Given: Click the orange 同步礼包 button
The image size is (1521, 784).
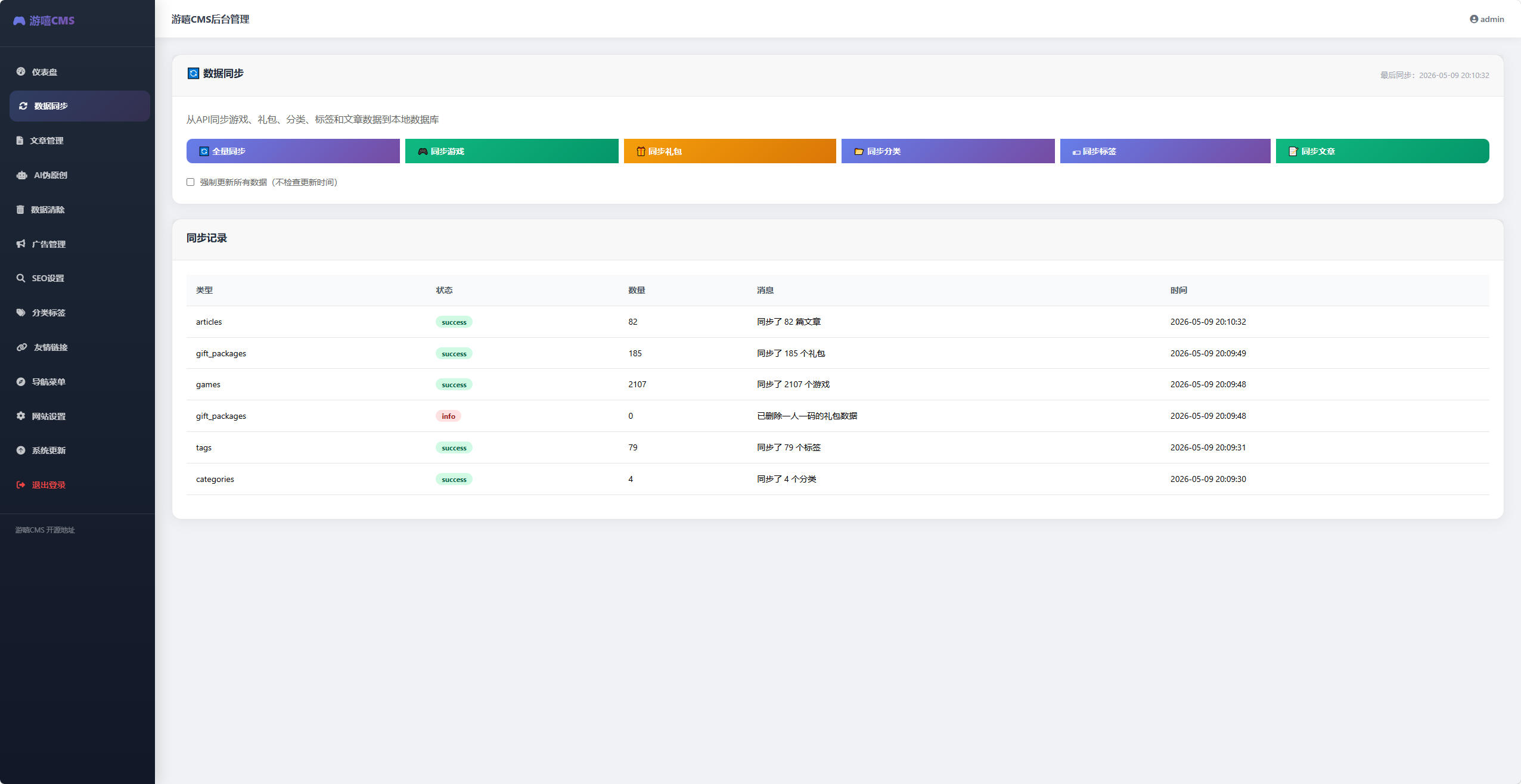Looking at the screenshot, I should click(x=730, y=151).
